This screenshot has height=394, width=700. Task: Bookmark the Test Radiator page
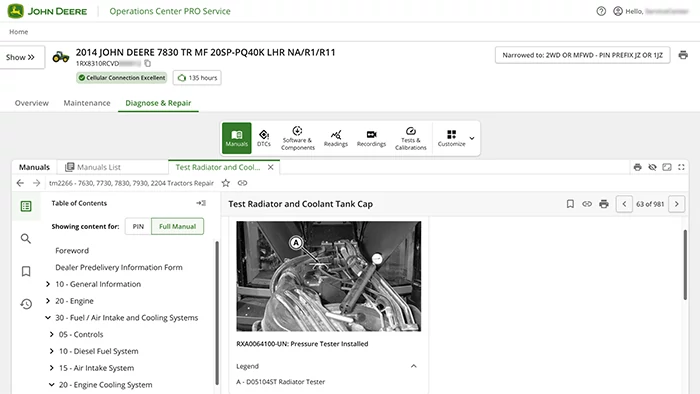click(x=570, y=204)
